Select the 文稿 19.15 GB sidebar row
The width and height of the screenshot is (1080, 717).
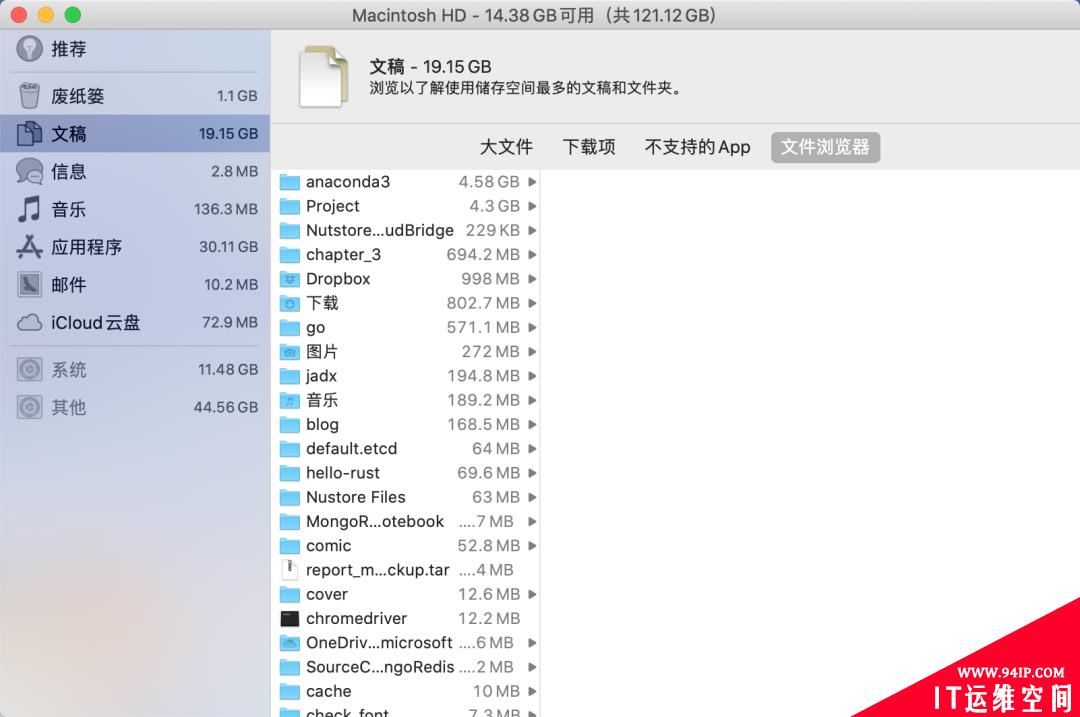135,134
